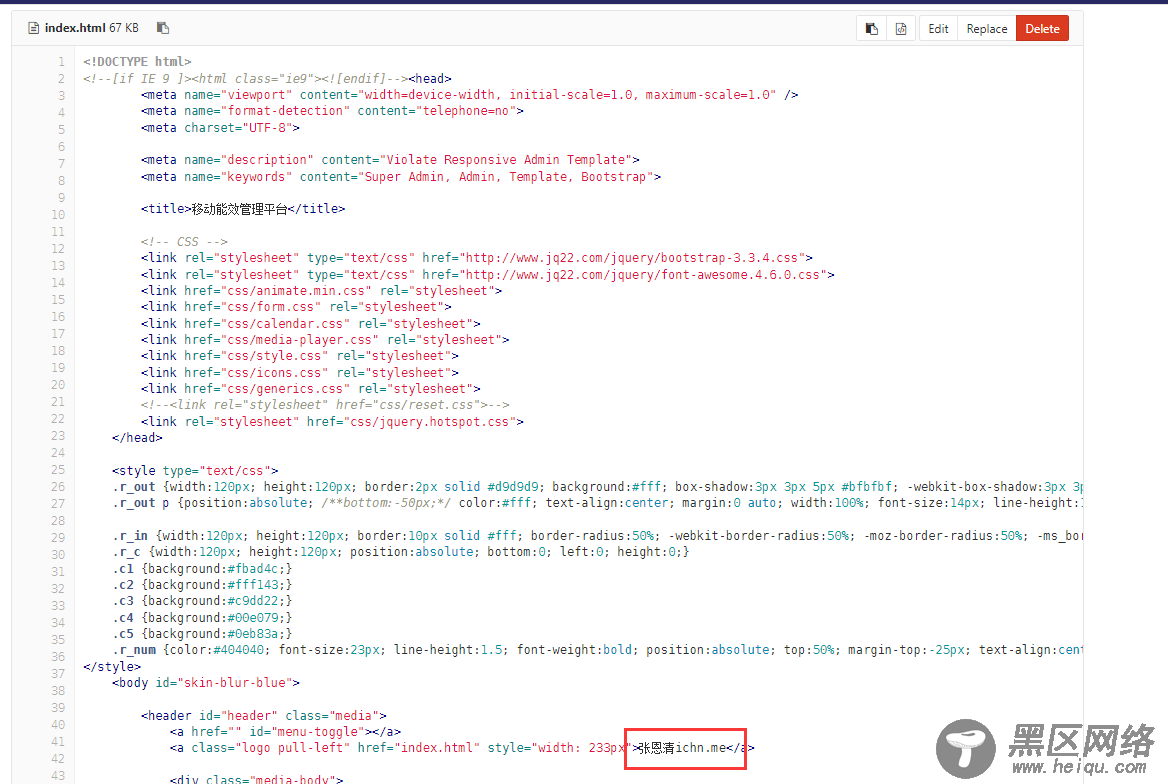The image size is (1168, 784).
Task: Click the .r_out p {position:absolute line
Action: coord(597,503)
